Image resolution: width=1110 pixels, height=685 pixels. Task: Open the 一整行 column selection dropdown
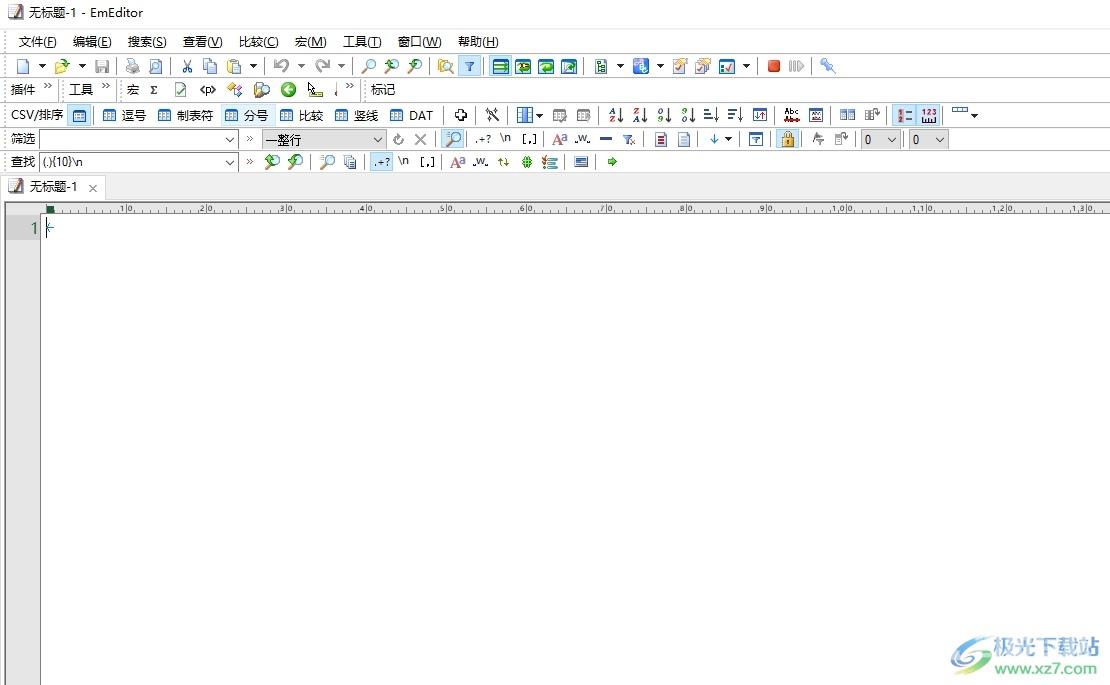click(324, 139)
